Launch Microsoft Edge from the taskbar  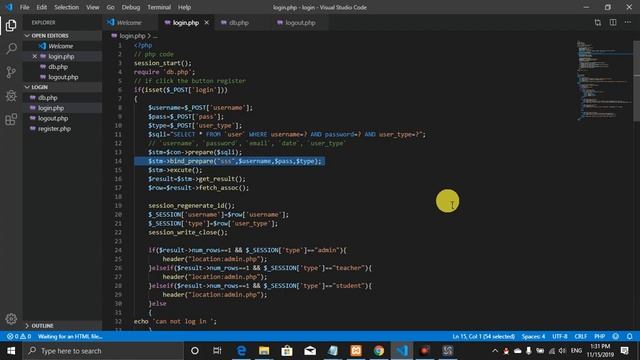(x=241, y=351)
